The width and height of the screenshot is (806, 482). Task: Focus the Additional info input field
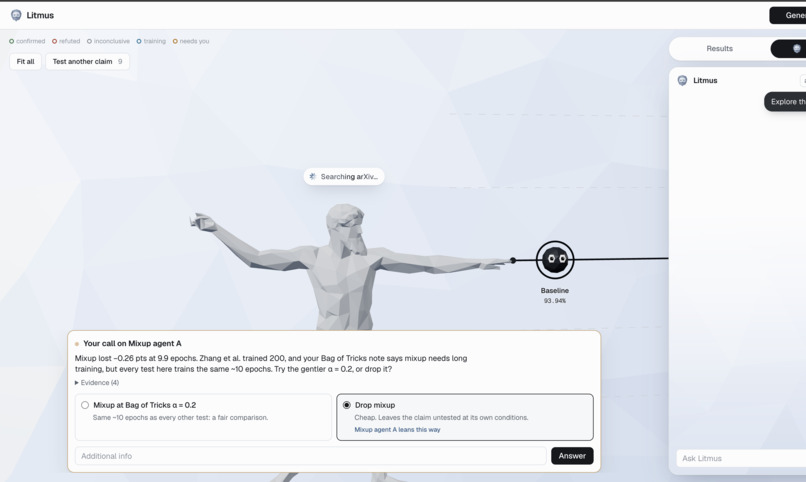310,456
